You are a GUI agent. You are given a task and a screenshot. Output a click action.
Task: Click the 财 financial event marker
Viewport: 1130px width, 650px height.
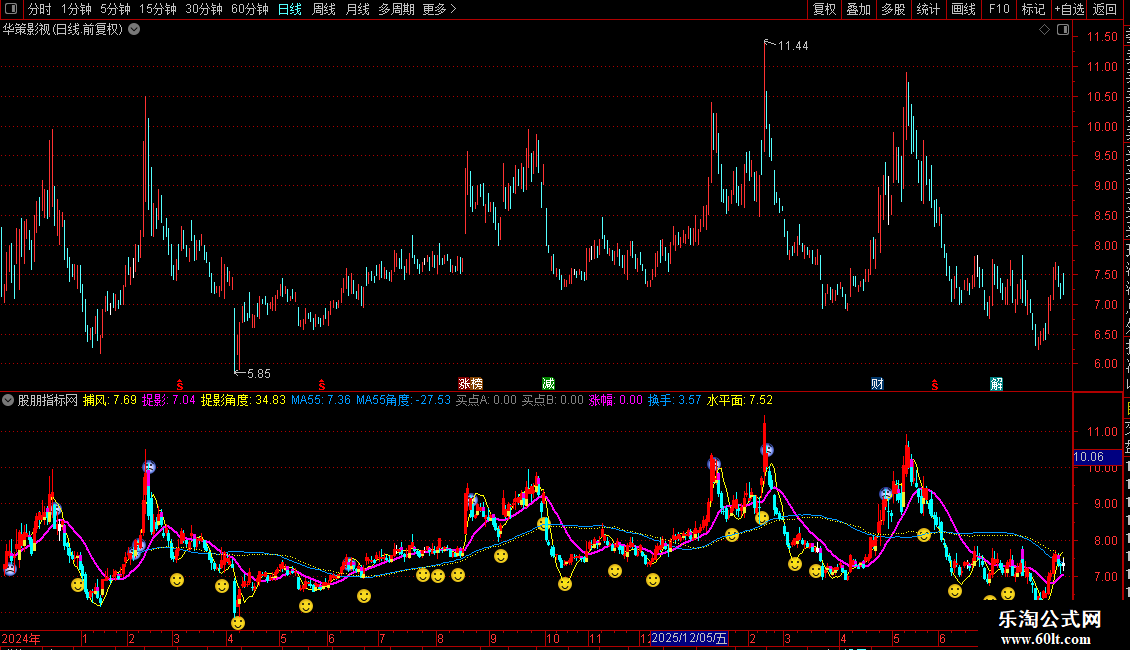click(877, 384)
